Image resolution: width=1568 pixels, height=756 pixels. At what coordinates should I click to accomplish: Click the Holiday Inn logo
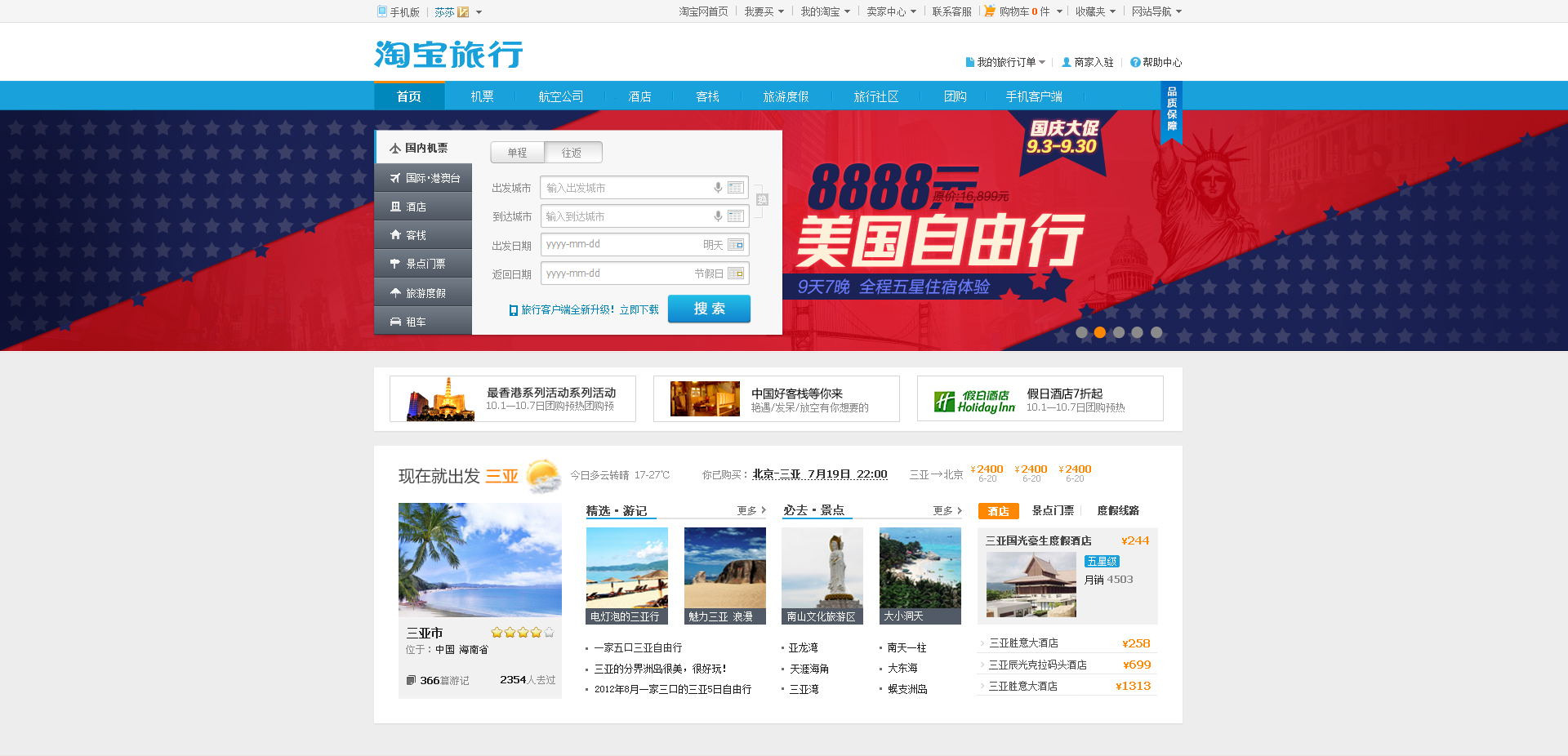click(974, 401)
